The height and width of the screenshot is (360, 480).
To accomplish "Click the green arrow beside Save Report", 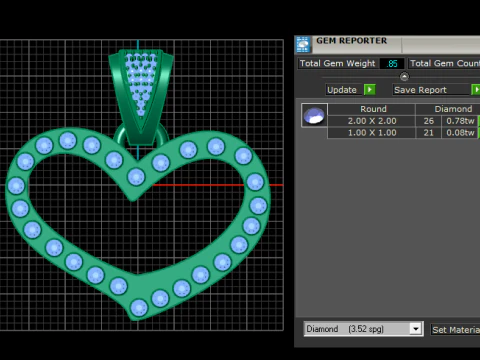I will (x=476, y=90).
